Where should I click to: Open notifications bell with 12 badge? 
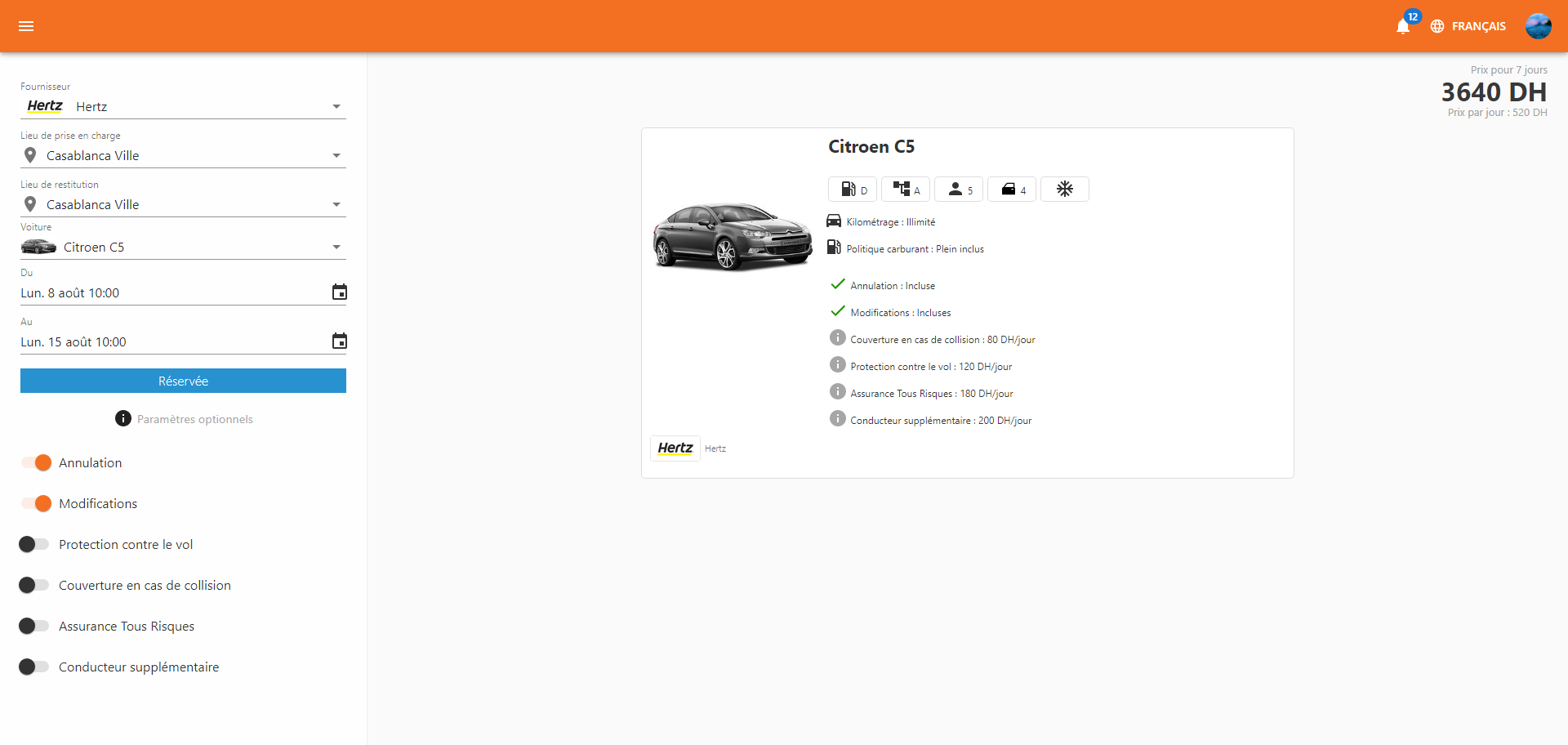click(1403, 26)
